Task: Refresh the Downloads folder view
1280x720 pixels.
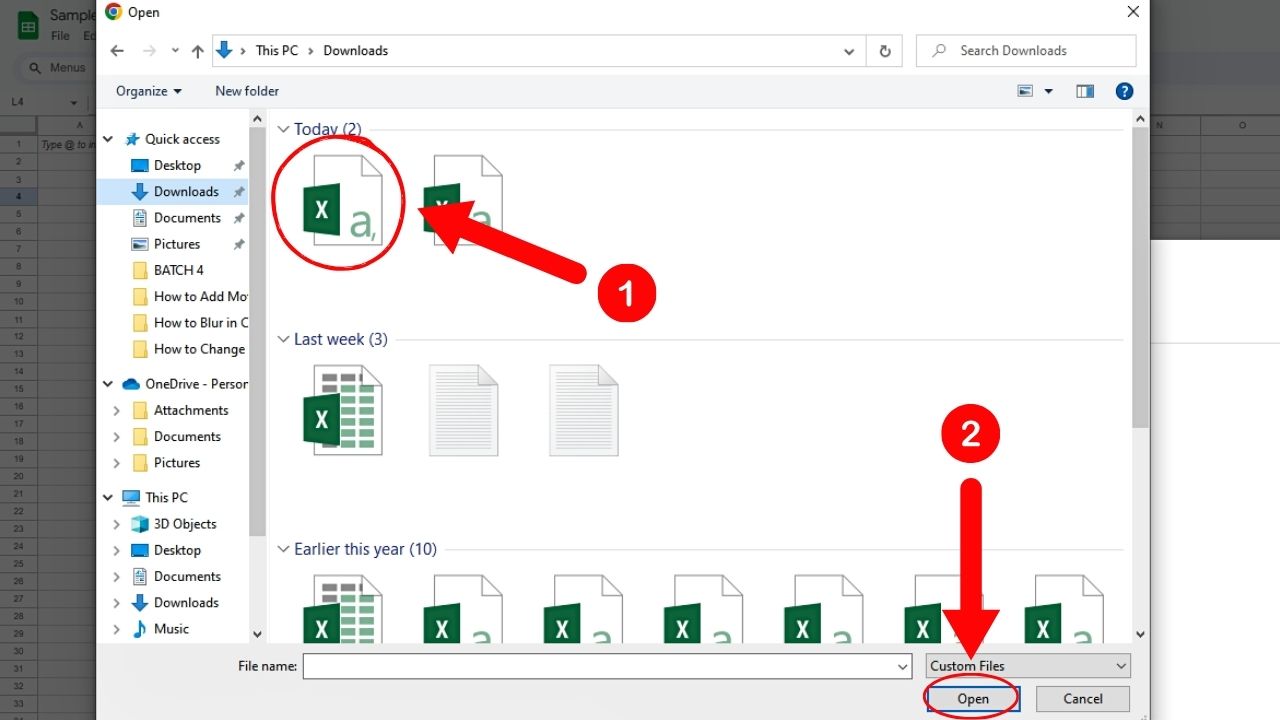Action: [x=884, y=50]
